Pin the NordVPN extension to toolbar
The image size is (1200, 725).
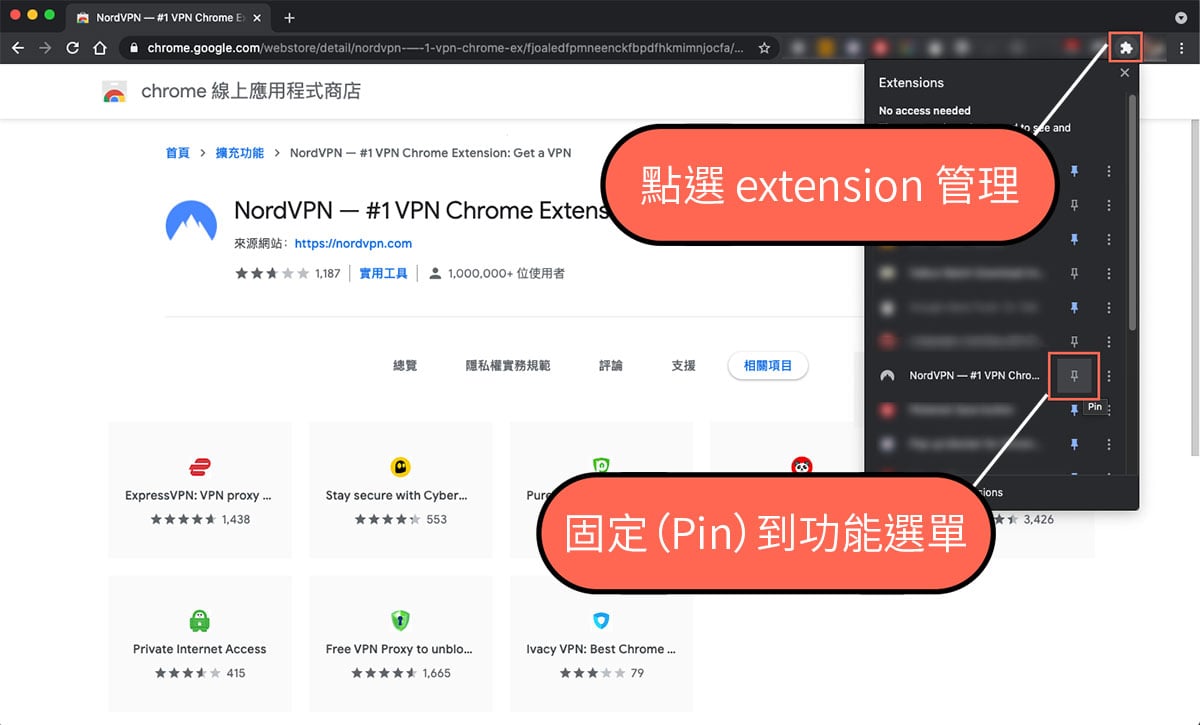[x=1074, y=376]
